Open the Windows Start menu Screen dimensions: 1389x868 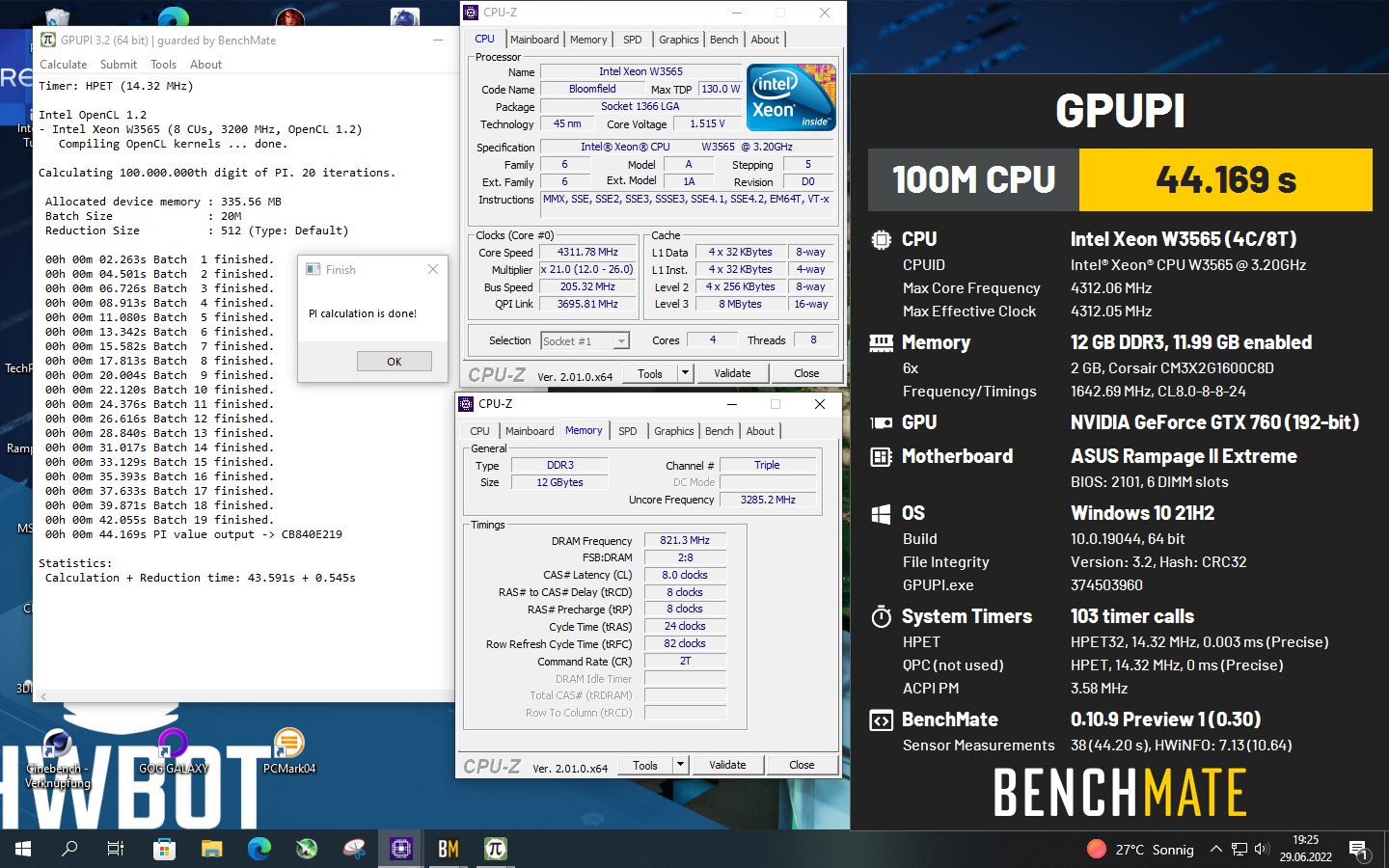coord(23,849)
